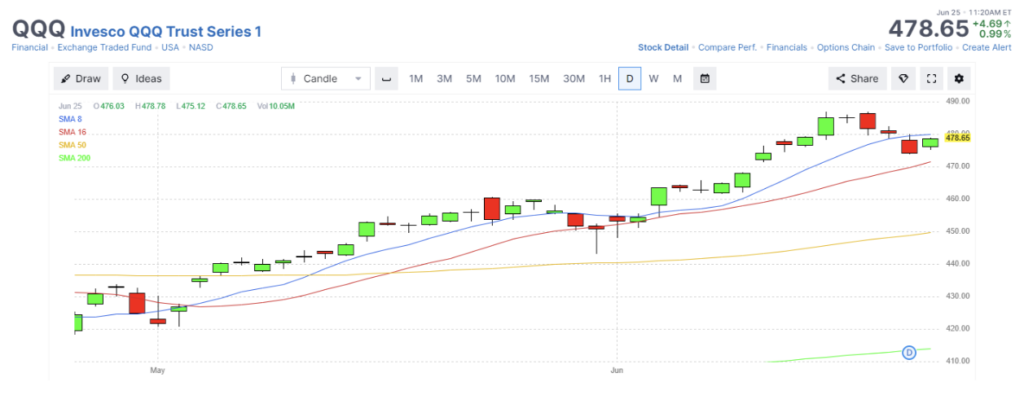Click the Share button
Screen dimensions: 1024x404
pyautogui.click(x=857, y=78)
